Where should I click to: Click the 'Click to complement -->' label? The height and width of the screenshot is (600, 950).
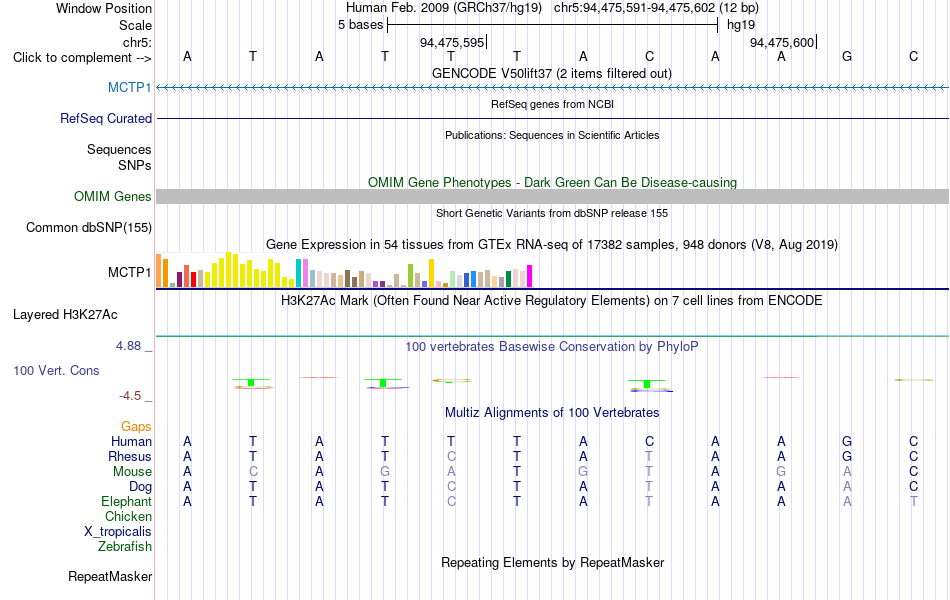(x=82, y=58)
